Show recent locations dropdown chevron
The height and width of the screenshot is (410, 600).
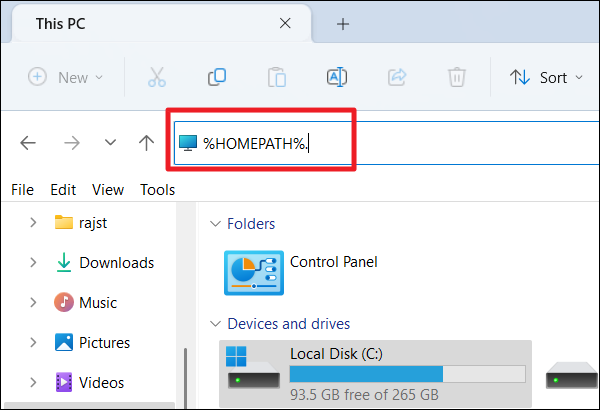coord(110,143)
